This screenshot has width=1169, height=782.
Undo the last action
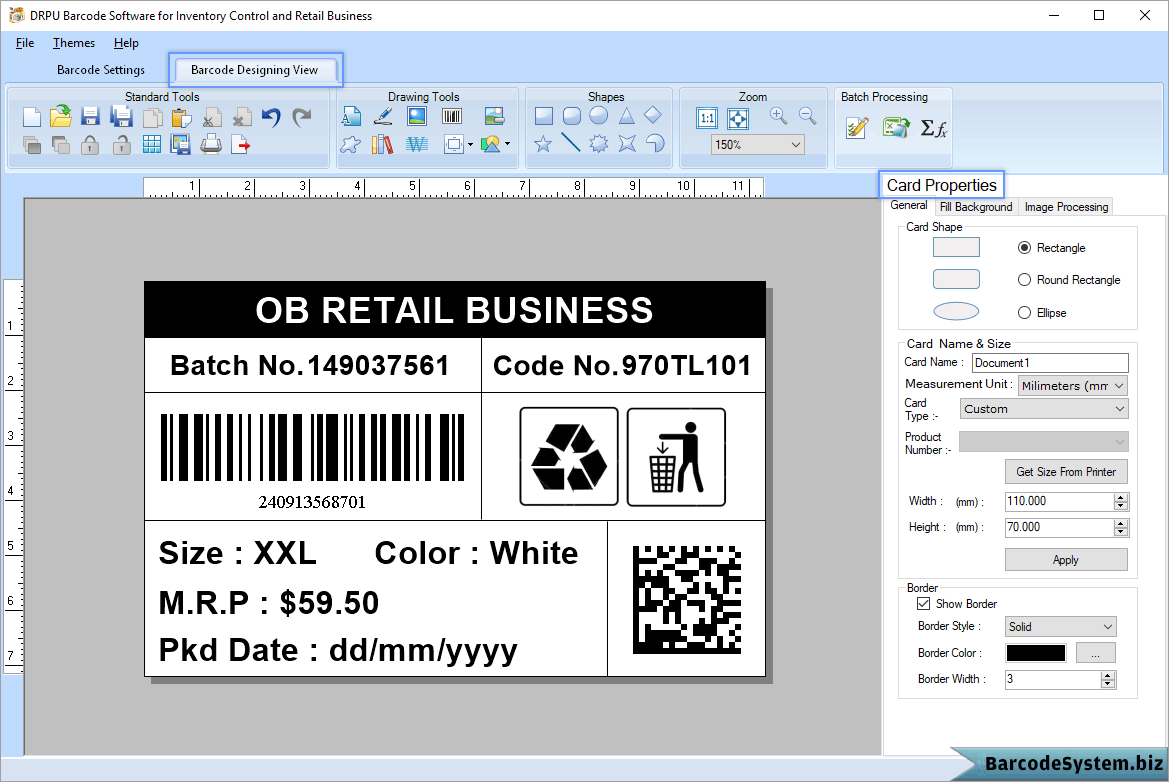coord(271,117)
